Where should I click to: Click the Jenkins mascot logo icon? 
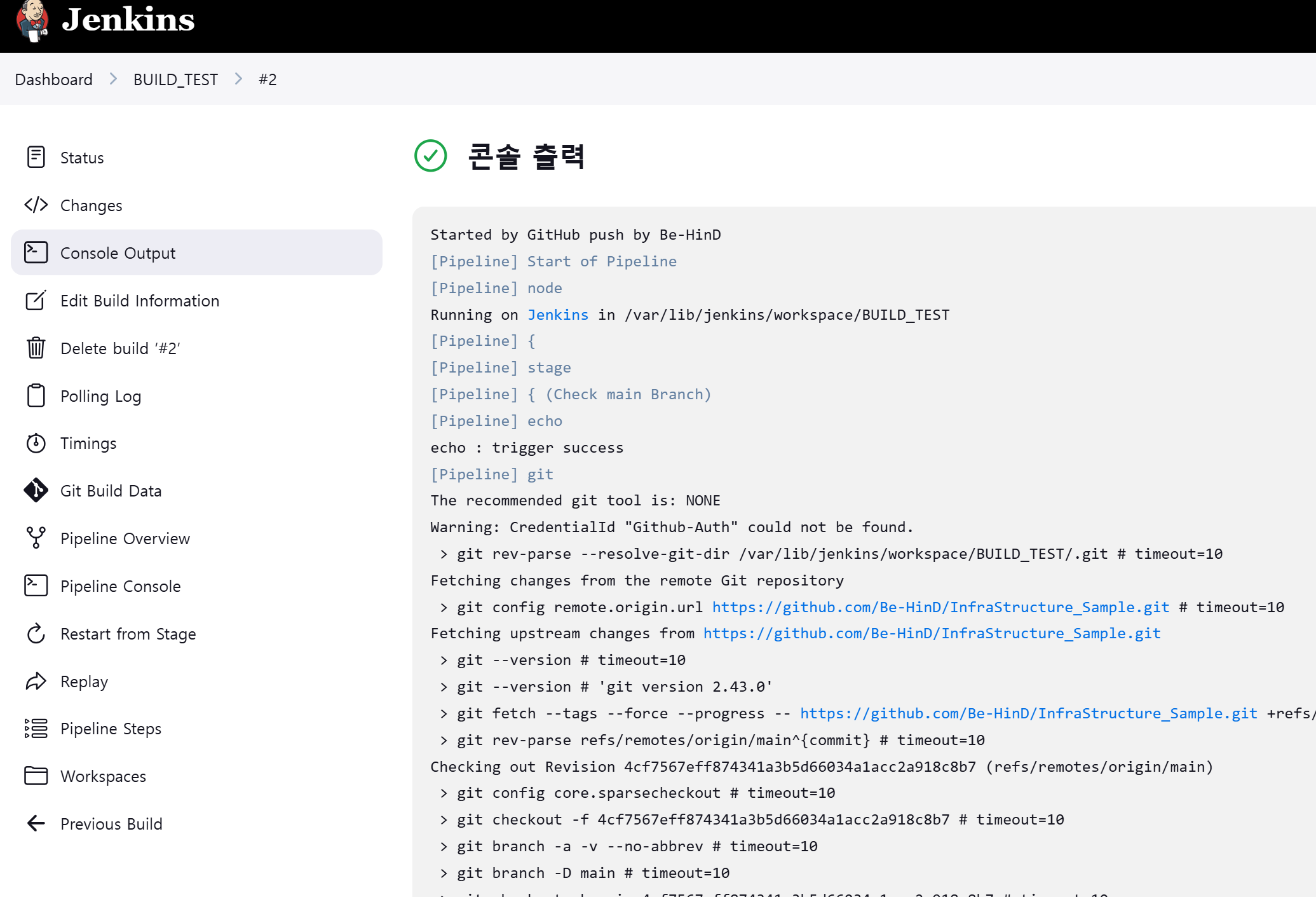(33, 20)
